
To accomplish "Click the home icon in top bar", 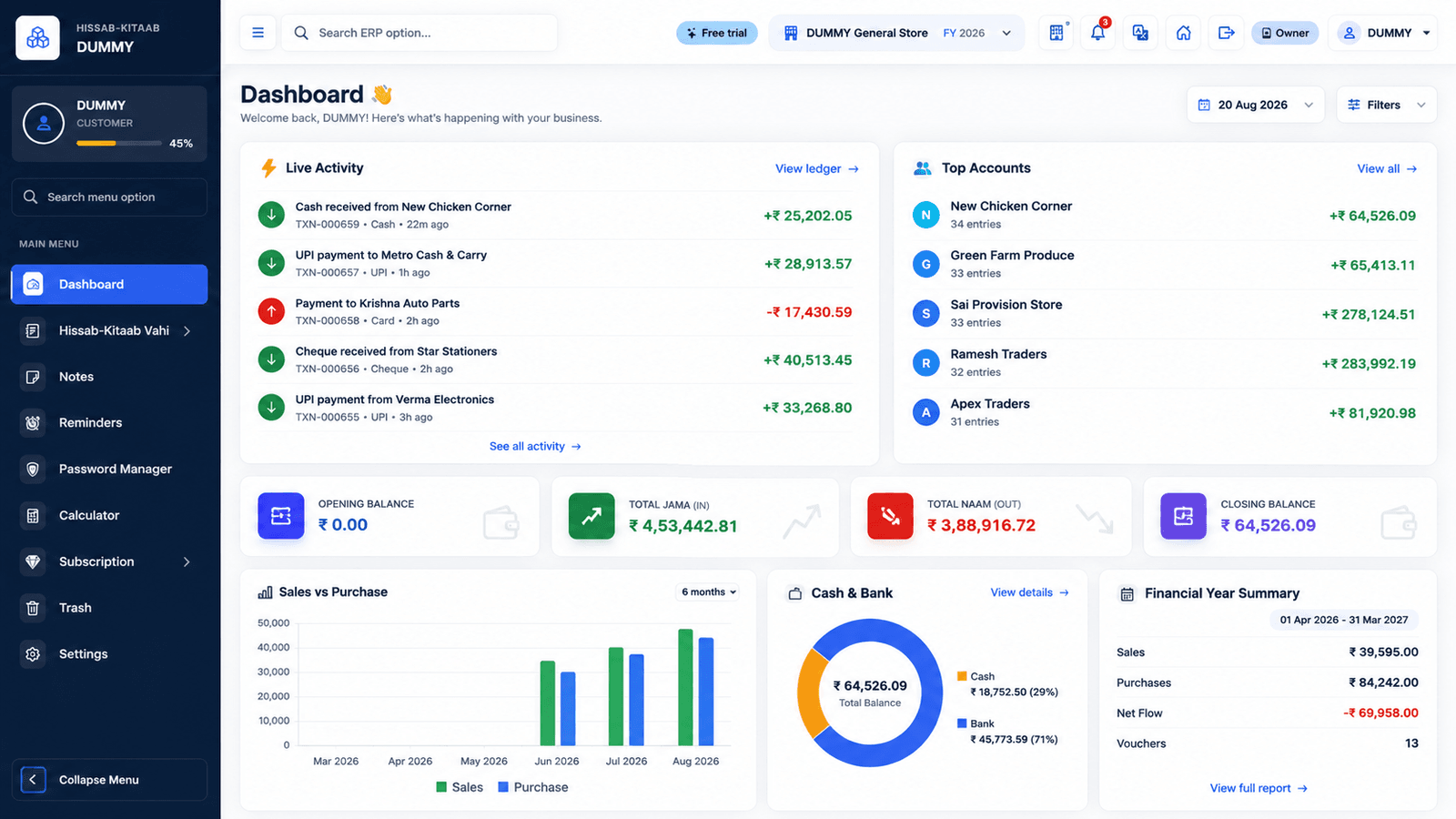I will (1184, 33).
